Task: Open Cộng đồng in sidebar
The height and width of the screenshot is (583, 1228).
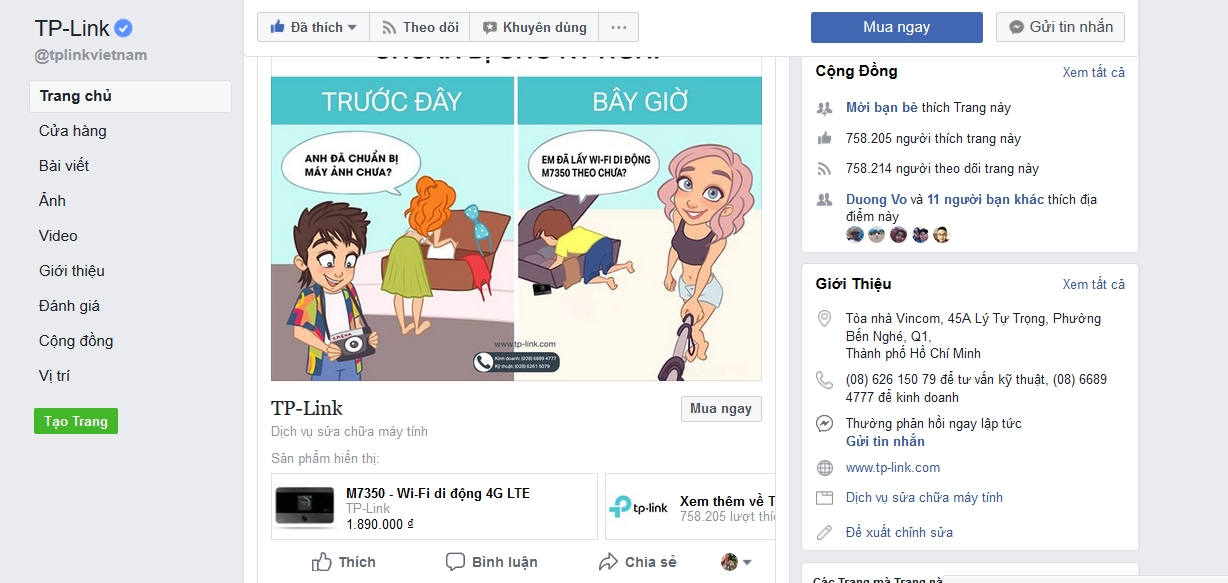Action: pyautogui.click(x=76, y=341)
